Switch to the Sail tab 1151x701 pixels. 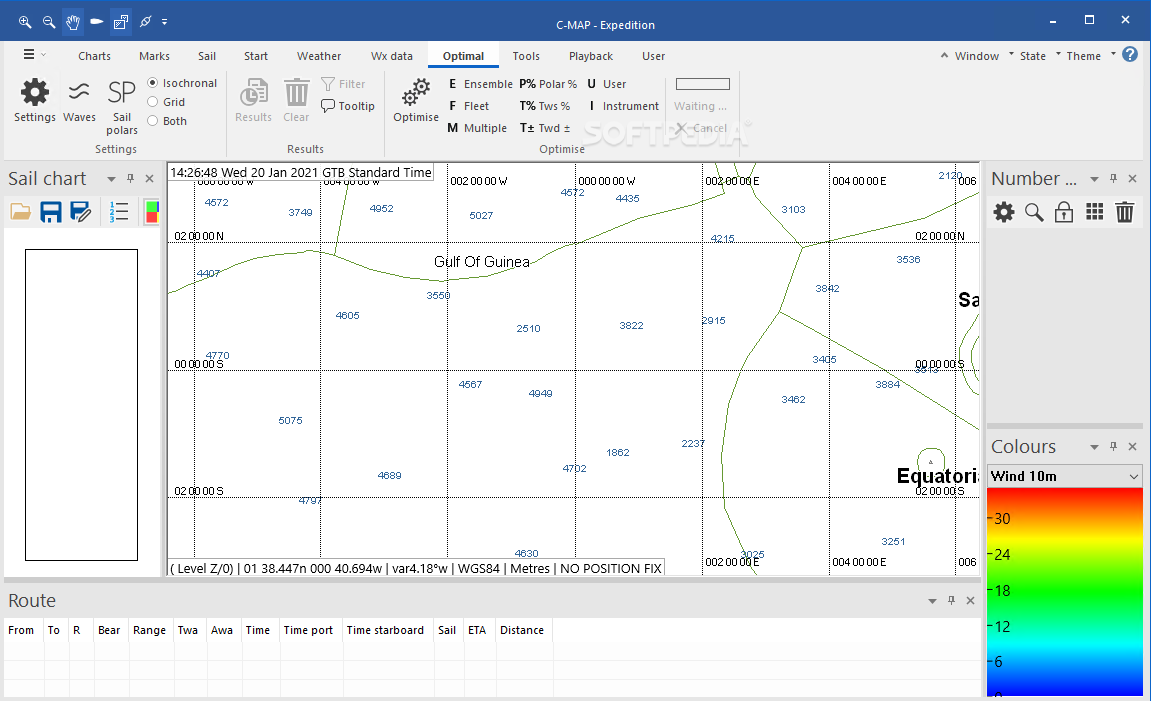click(207, 56)
